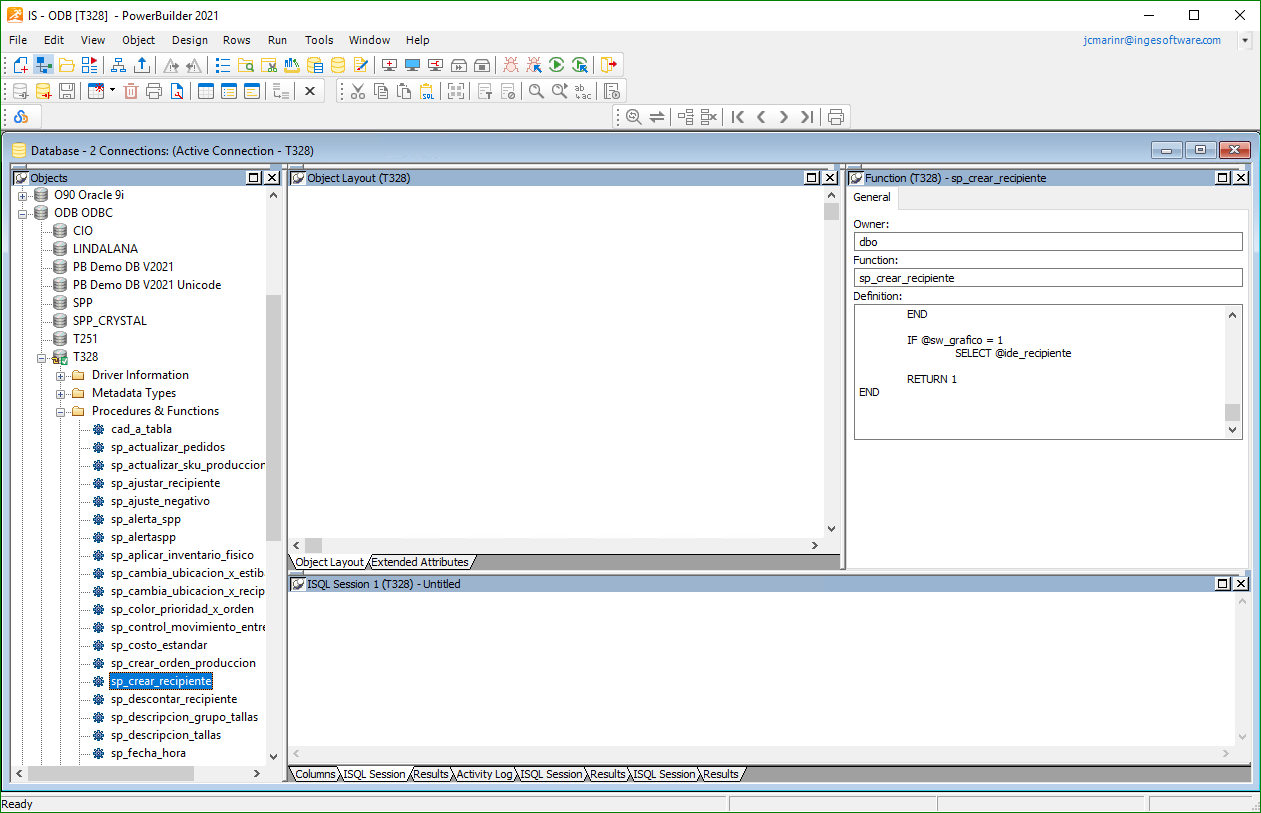Expand the O90 Oracle 9i node
The width and height of the screenshot is (1261, 813).
pos(23,195)
